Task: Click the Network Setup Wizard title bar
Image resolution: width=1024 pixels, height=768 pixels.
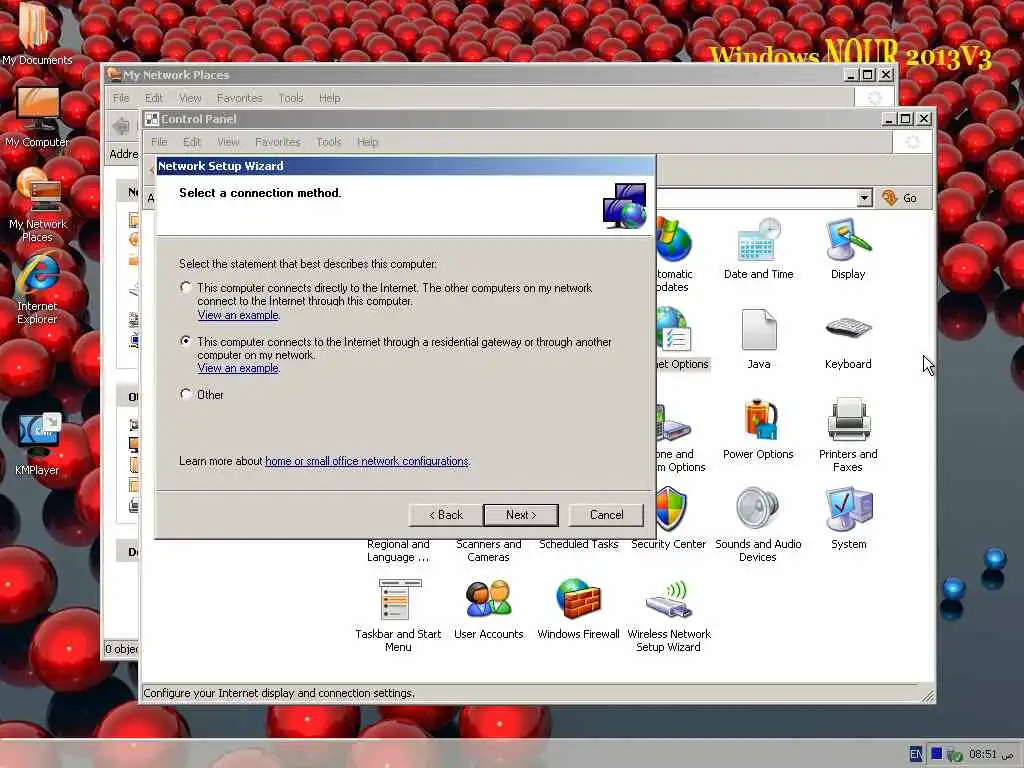Action: (405, 166)
